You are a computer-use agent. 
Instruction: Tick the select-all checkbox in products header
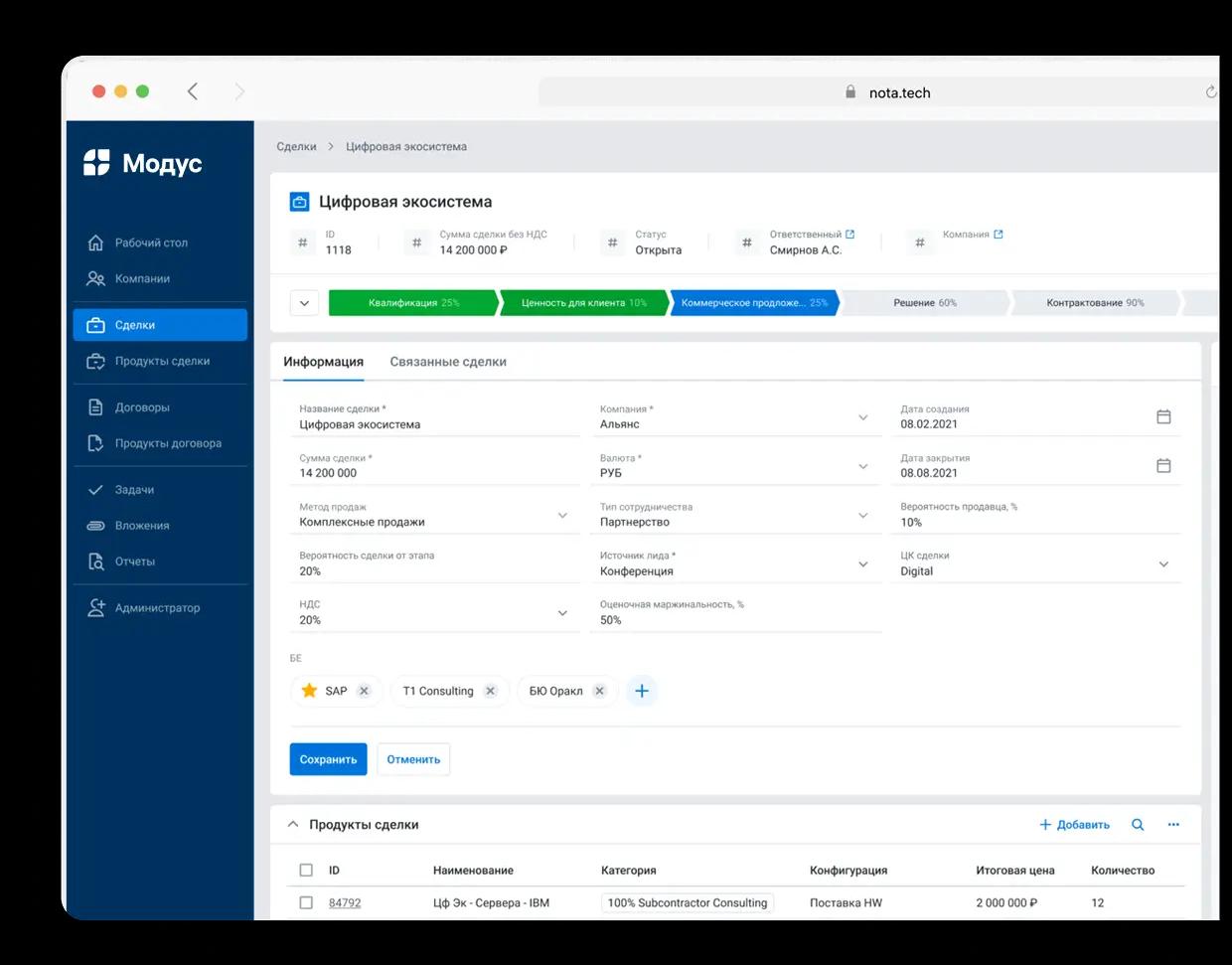(x=306, y=870)
